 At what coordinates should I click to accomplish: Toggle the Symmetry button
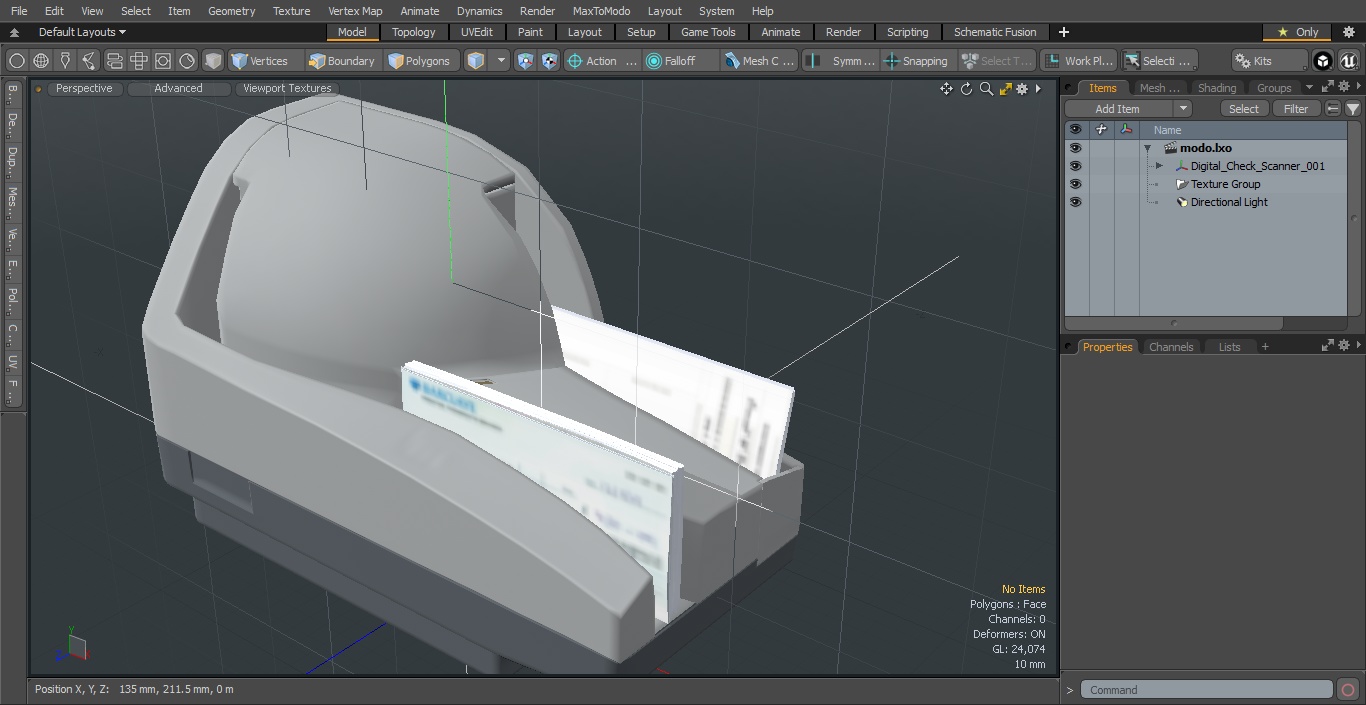(x=842, y=61)
